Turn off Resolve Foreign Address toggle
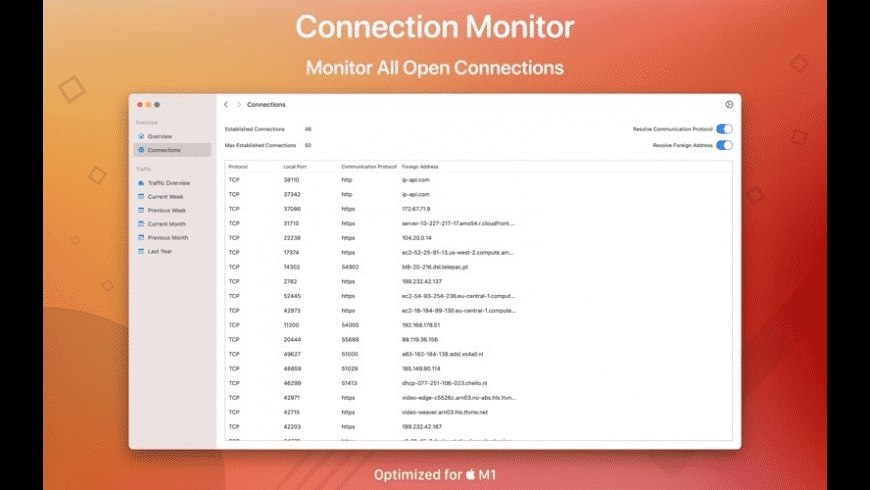Viewport: 870px width, 490px height. pyautogui.click(x=724, y=145)
